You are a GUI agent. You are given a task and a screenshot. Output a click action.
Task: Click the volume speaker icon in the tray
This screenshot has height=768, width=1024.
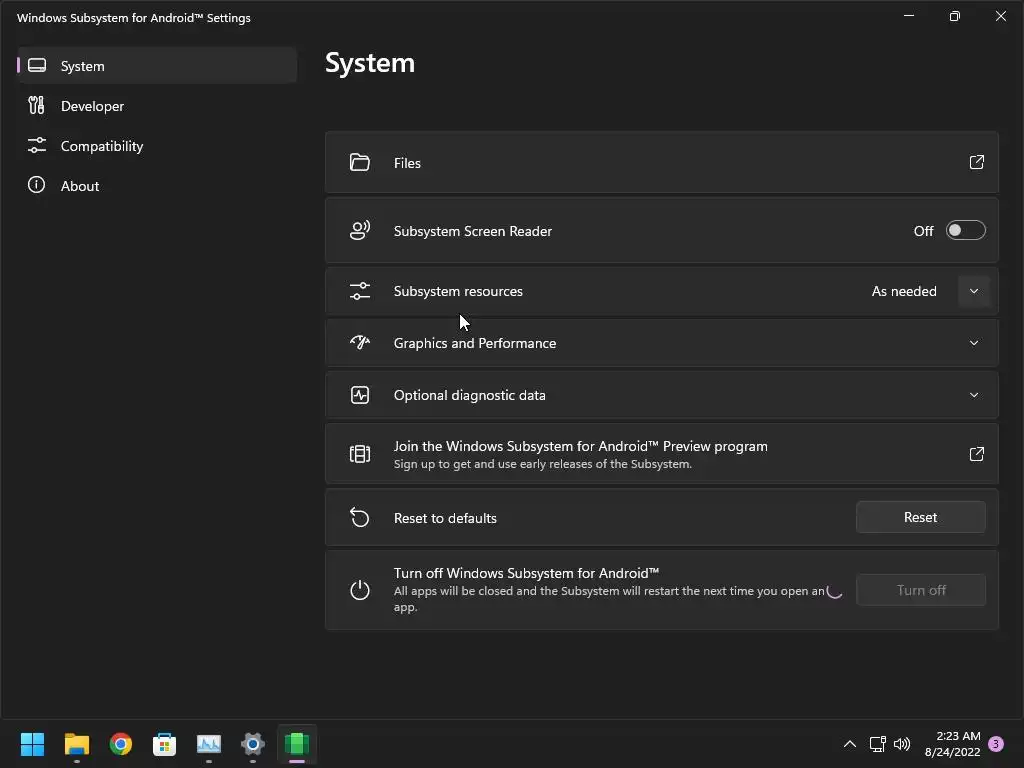pyautogui.click(x=902, y=744)
